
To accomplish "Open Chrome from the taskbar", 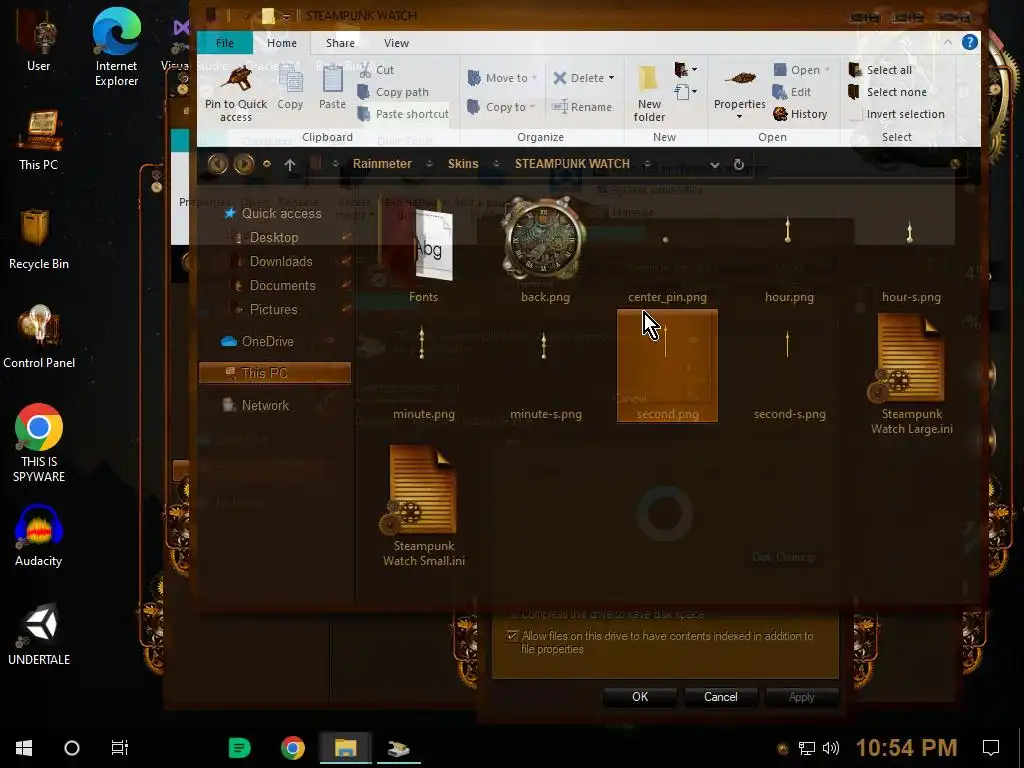I will 293,748.
